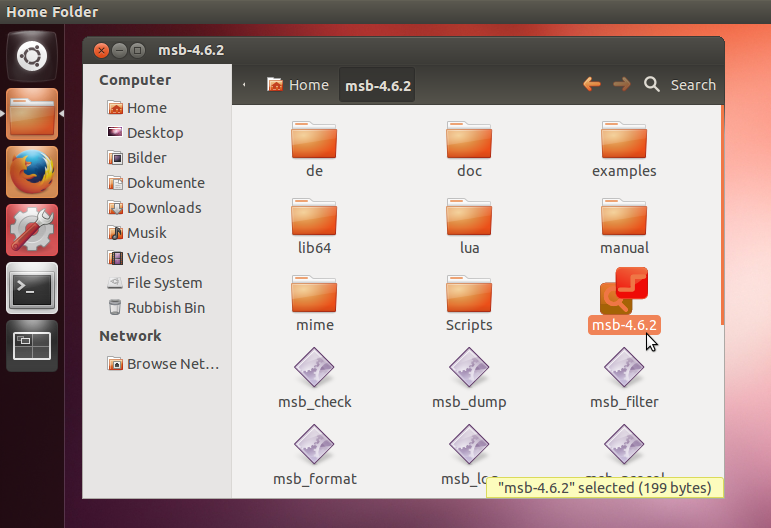Click the vertical scrollbar of file view
Screen dimensions: 771x528
point(722,215)
